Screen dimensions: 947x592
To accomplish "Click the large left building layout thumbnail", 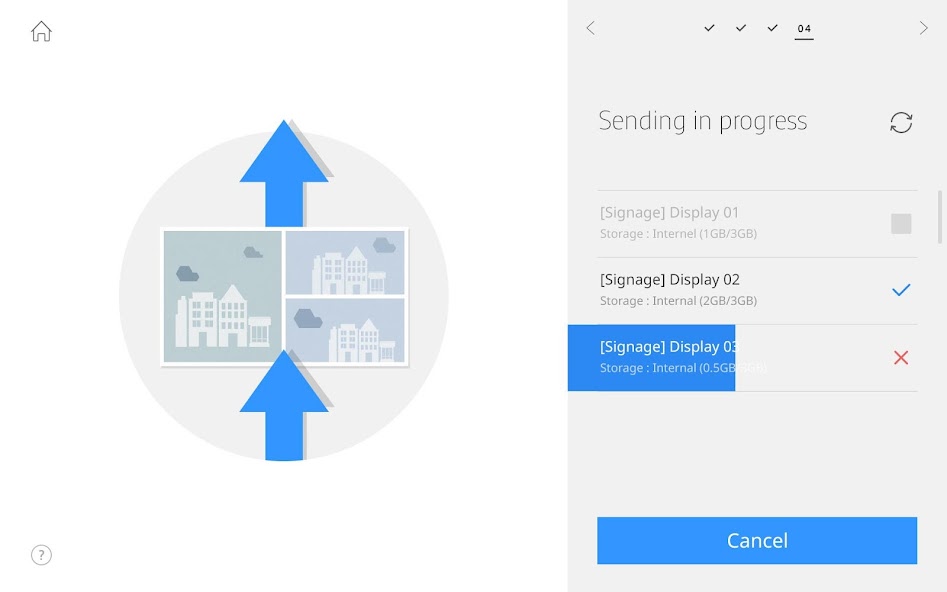I will (222, 296).
